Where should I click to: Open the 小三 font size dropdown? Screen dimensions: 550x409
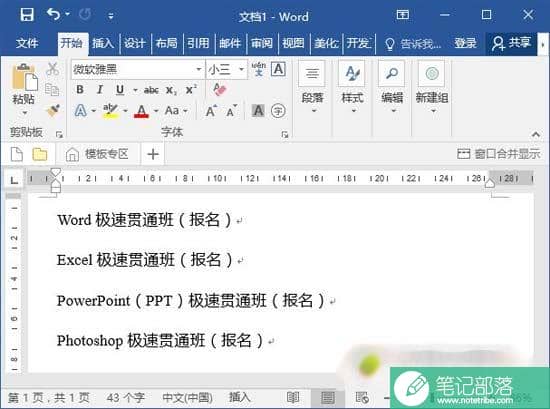(x=241, y=69)
